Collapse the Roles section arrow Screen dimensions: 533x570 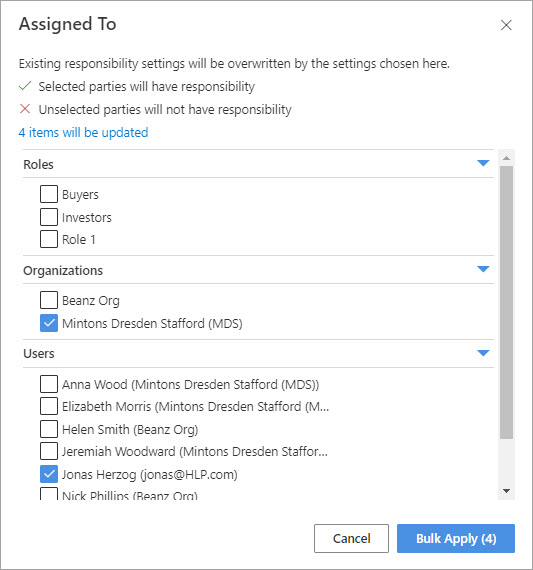[x=483, y=163]
